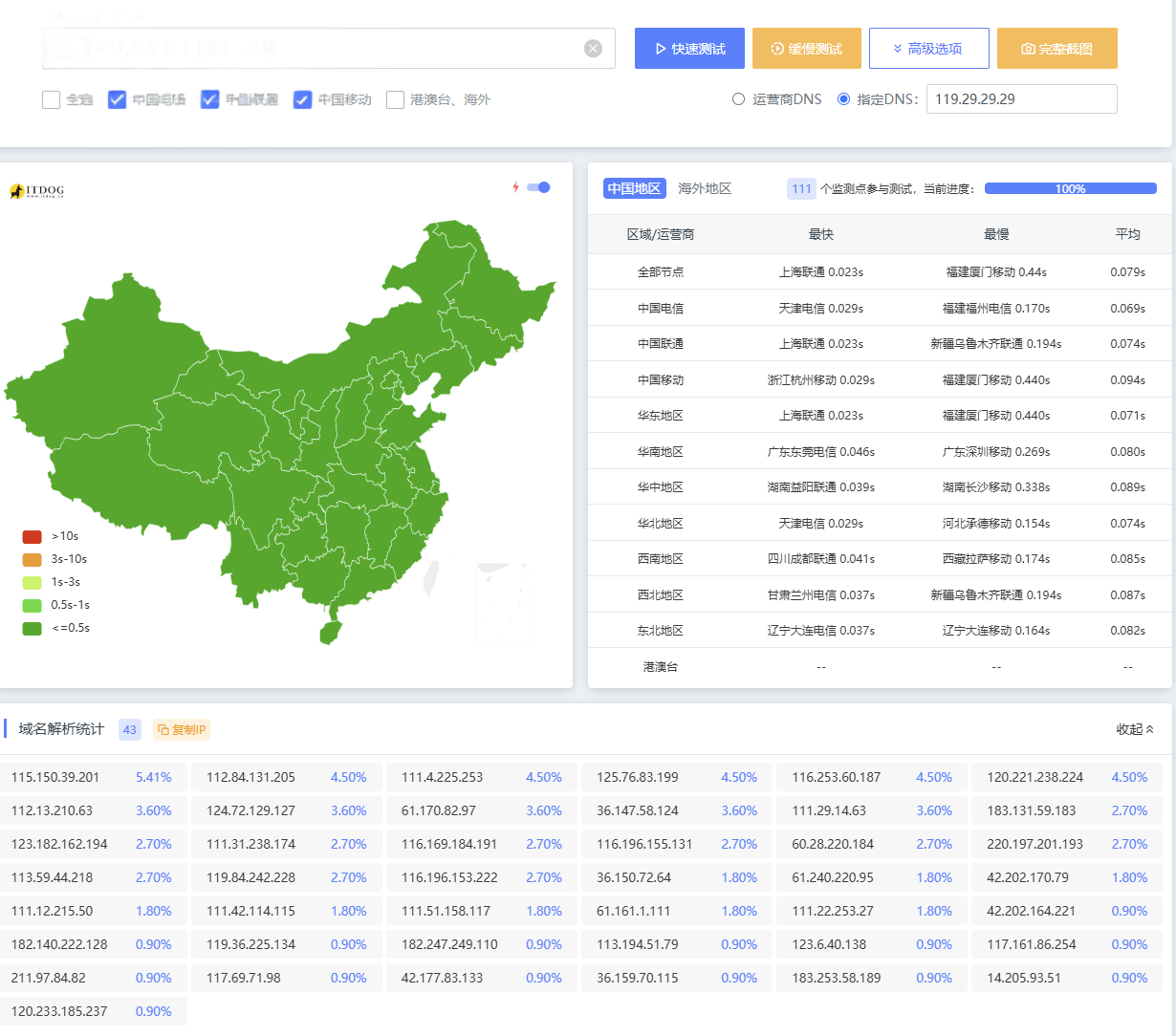Click the 域名解析统计 heading
The image size is (1176, 1036).
[61, 729]
